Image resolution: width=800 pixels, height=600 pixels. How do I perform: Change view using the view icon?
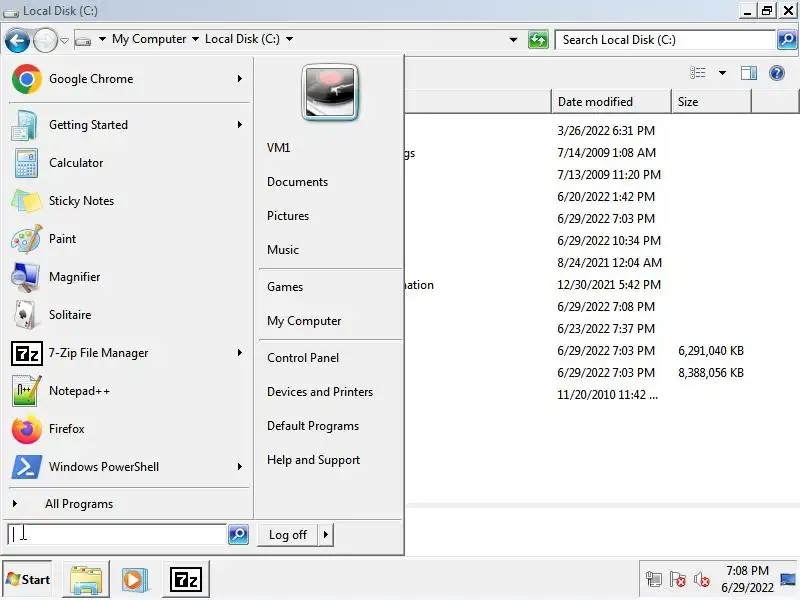click(697, 73)
